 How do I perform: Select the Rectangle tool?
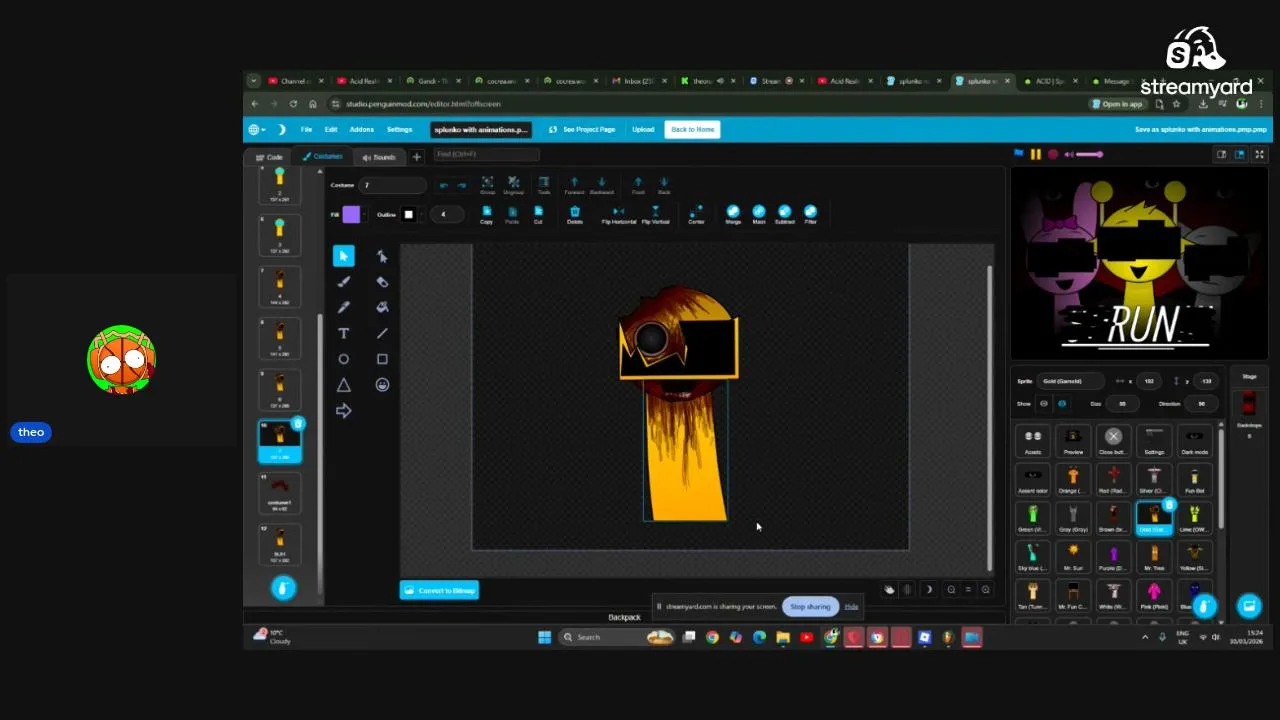coord(382,359)
